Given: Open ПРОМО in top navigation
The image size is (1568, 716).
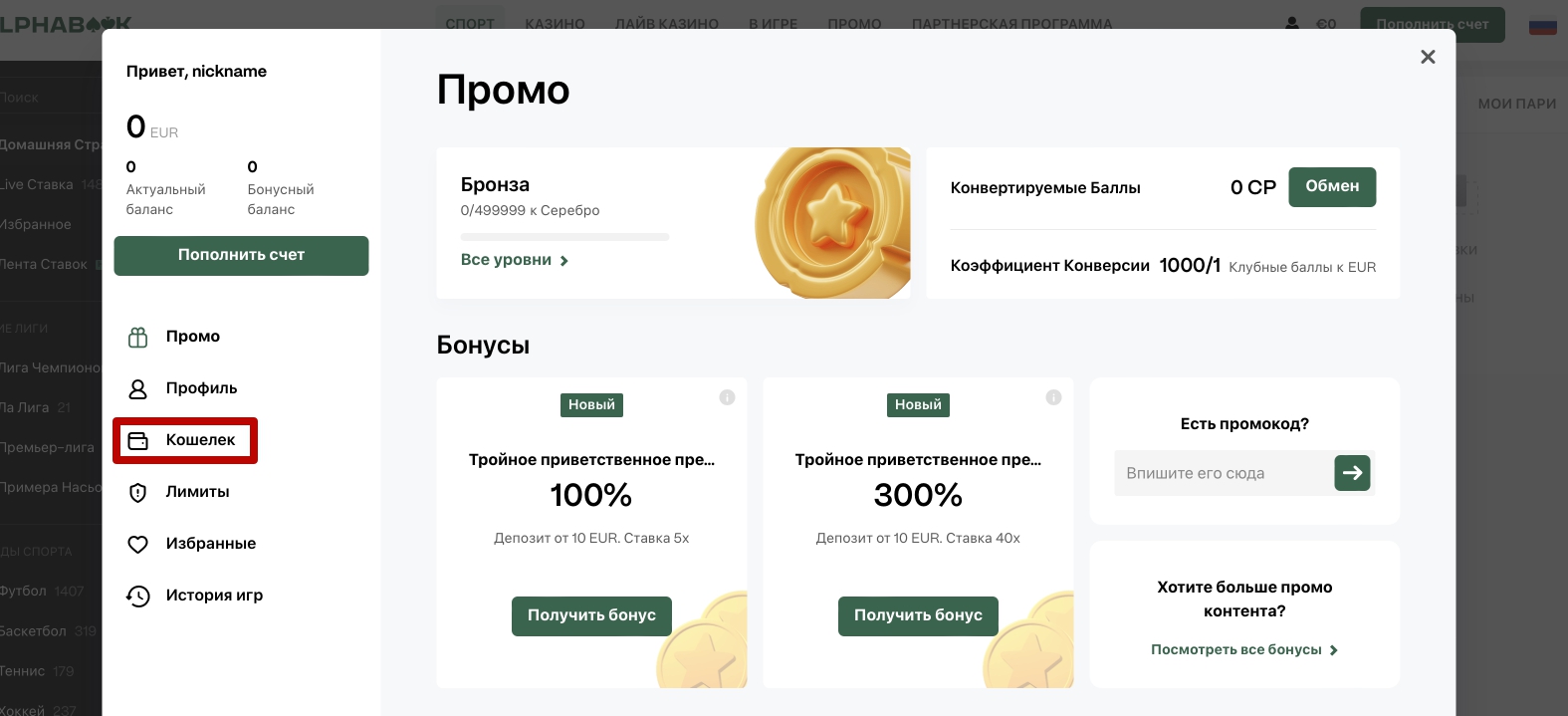Looking at the screenshot, I should [854, 24].
